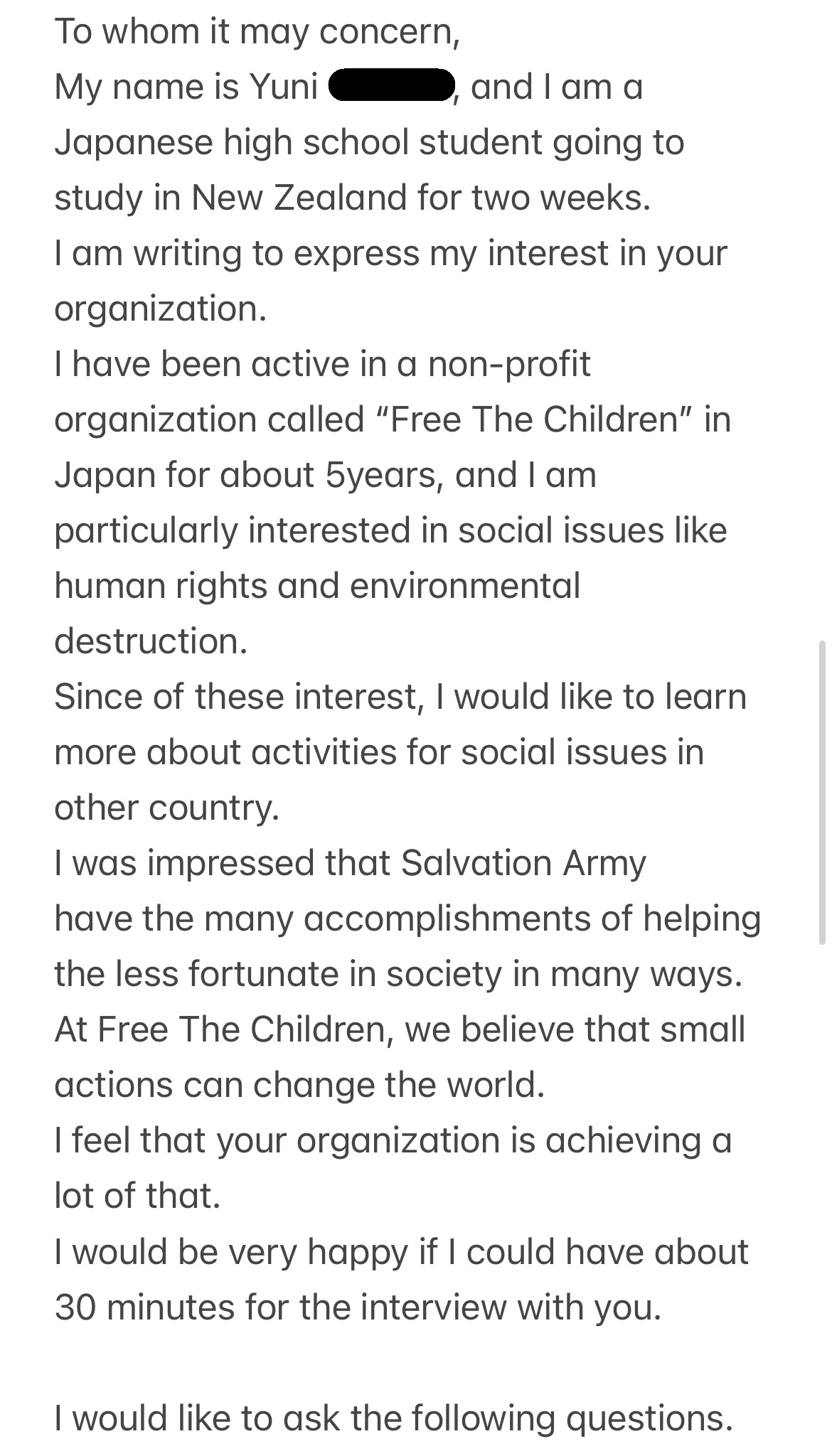Click the words "other country."
Image resolution: width=832 pixels, height=1456 pixels.
point(166,808)
